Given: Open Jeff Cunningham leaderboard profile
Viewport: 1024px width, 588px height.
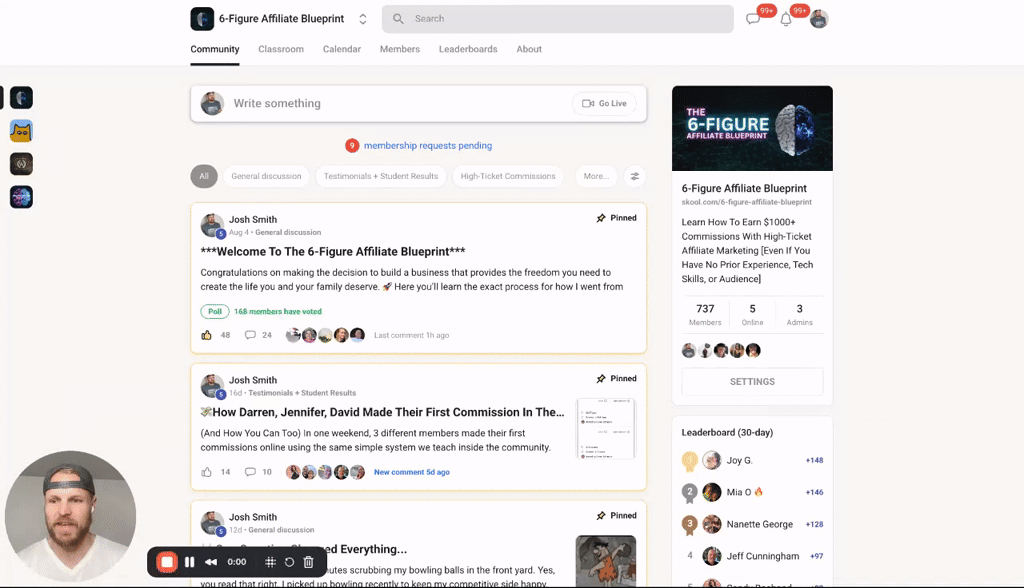Looking at the screenshot, I should point(763,556).
